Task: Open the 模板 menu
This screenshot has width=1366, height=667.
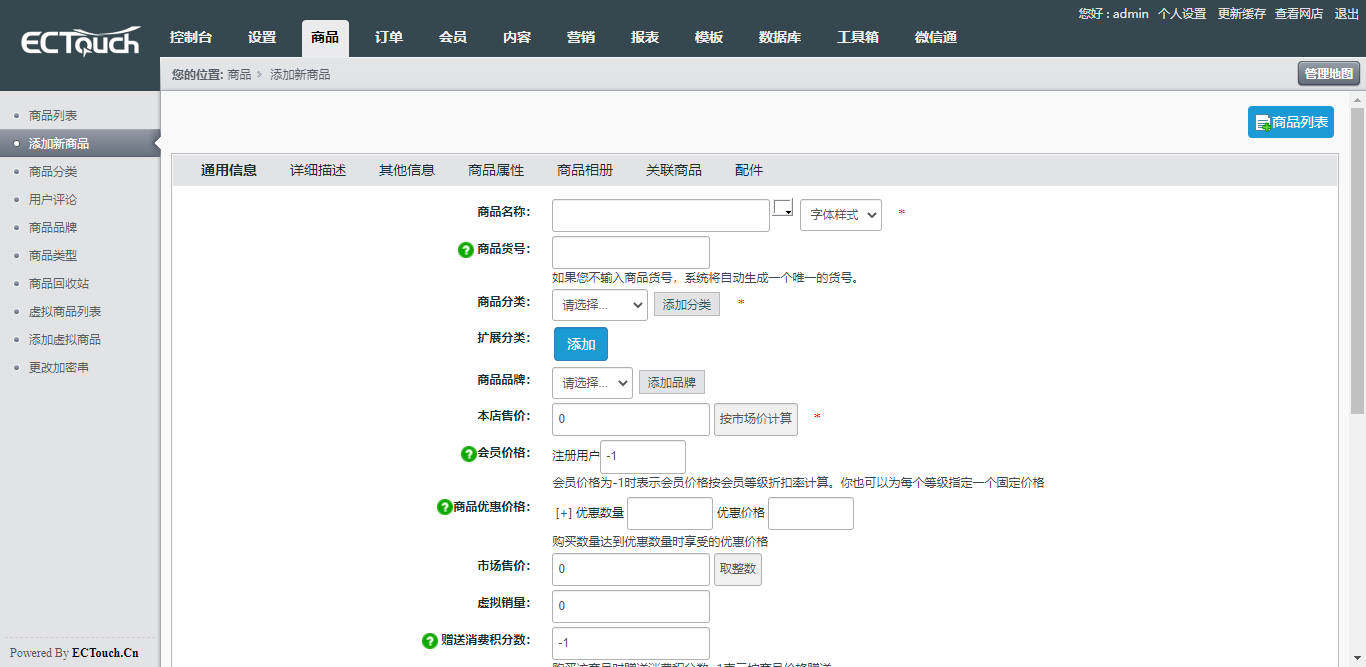Action: click(x=709, y=38)
